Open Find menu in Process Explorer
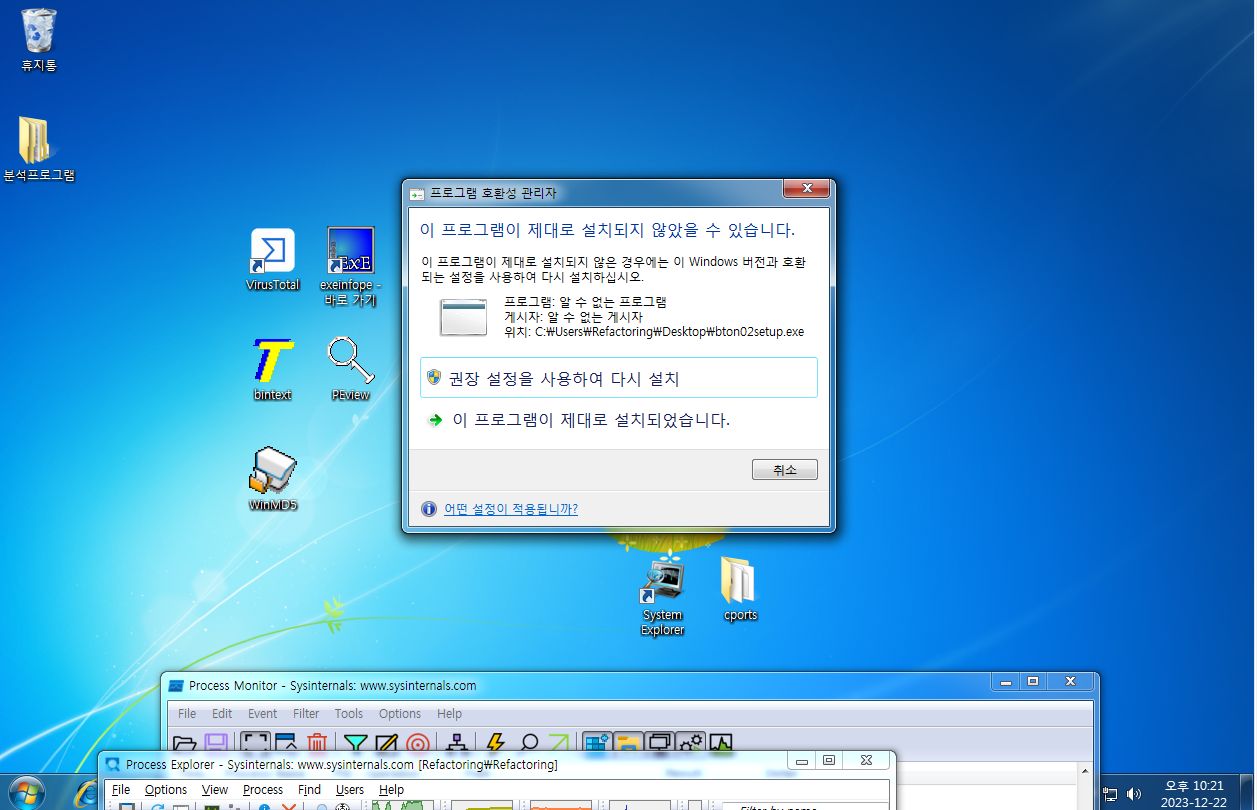Viewport: 1257px width, 810px height. point(310,789)
